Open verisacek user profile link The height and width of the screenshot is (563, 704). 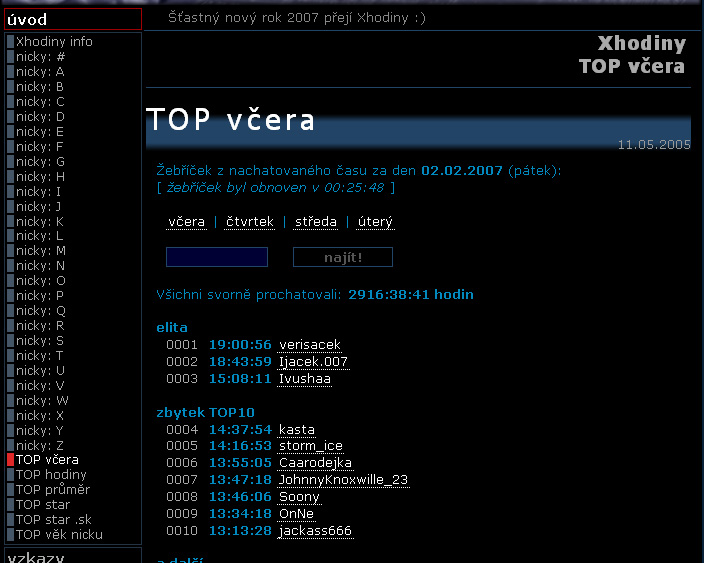point(310,345)
